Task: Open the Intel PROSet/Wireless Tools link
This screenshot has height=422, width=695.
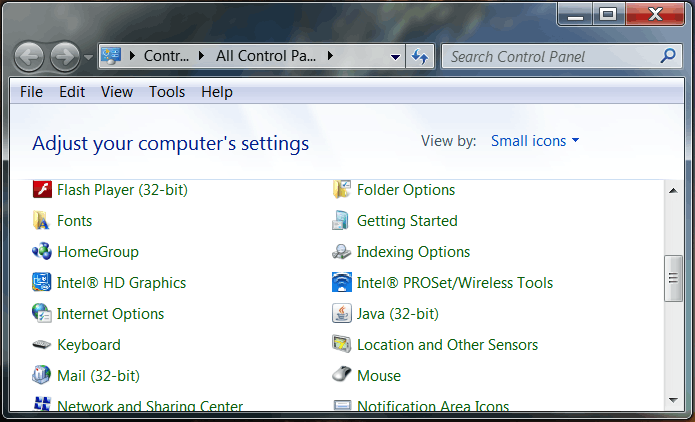Action: click(455, 283)
